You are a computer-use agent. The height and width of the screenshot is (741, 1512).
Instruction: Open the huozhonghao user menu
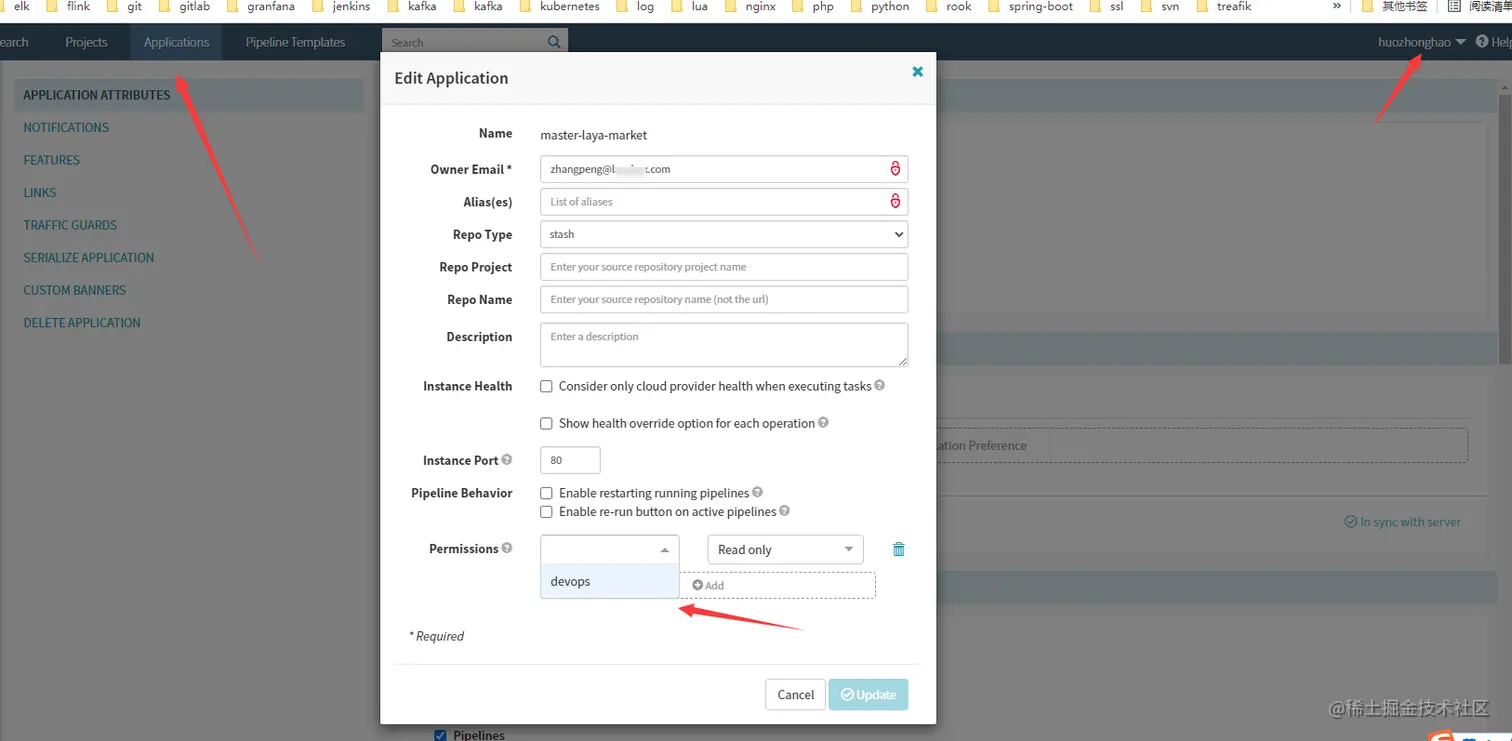click(x=1421, y=42)
